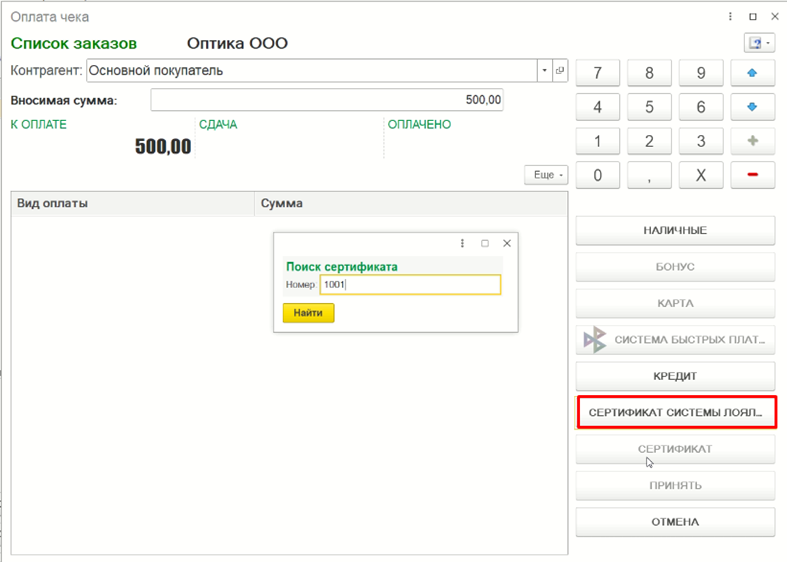This screenshot has height=562, width=787.
Task: Click the blue up arrow keypad button
Action: 752,73
